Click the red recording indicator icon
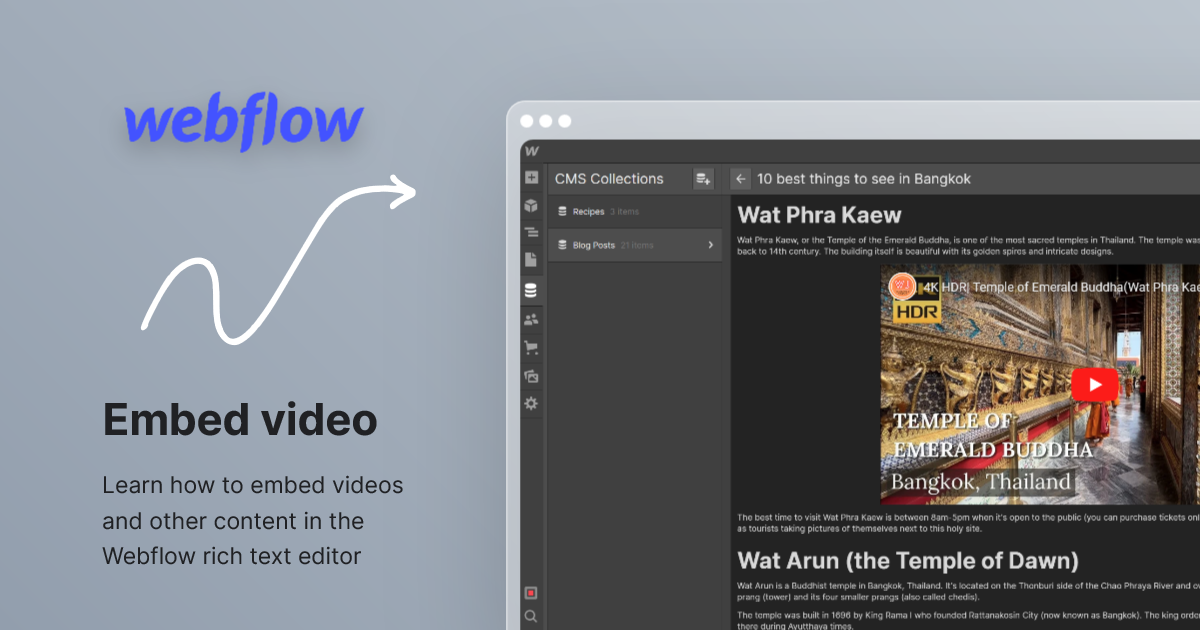This screenshot has width=1200, height=630. click(531, 592)
